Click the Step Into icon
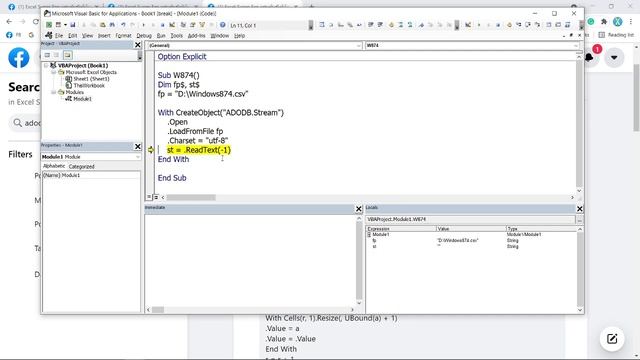640x360 pixels. 519,25
